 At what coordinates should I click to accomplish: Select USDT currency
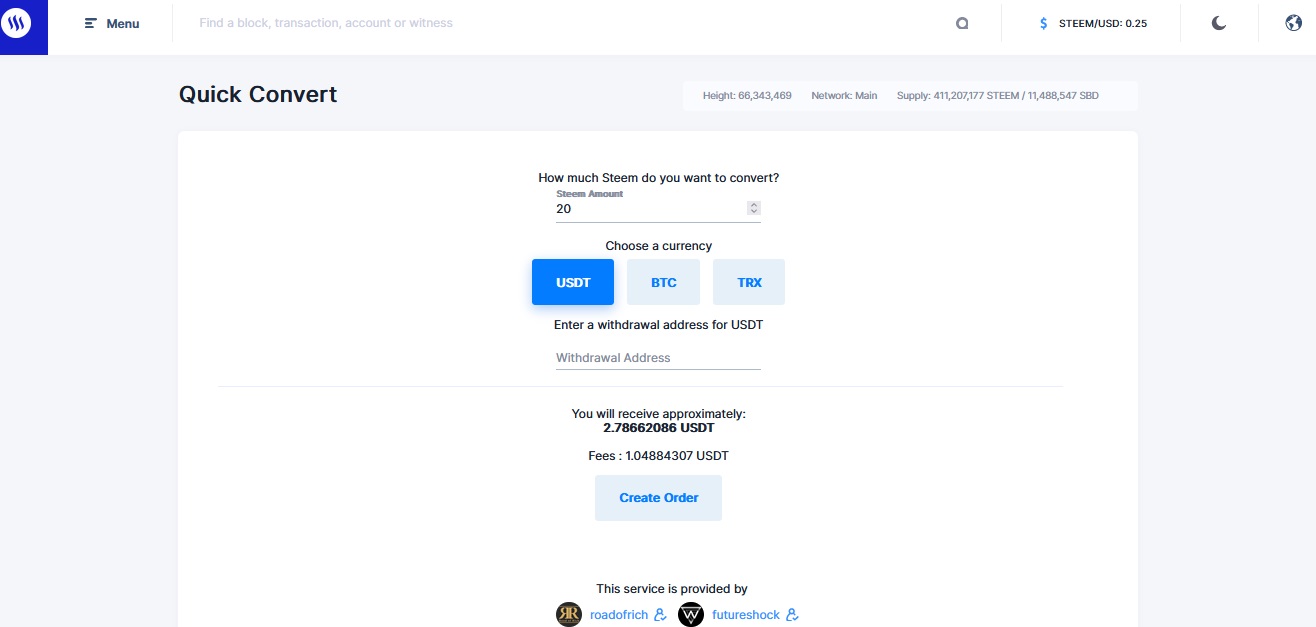[573, 282]
